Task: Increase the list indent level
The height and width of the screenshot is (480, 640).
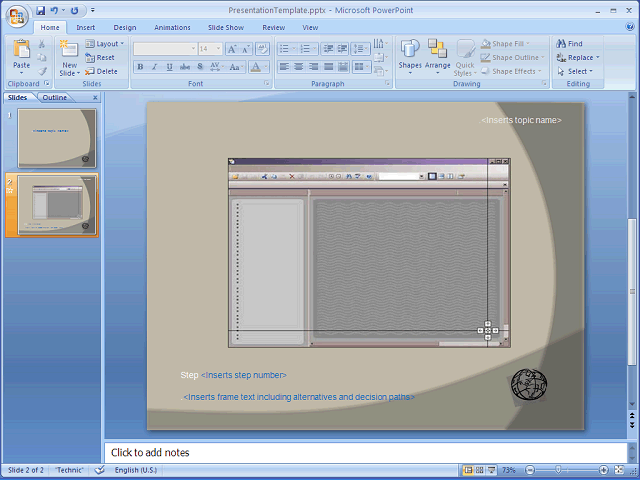Action: point(342,49)
